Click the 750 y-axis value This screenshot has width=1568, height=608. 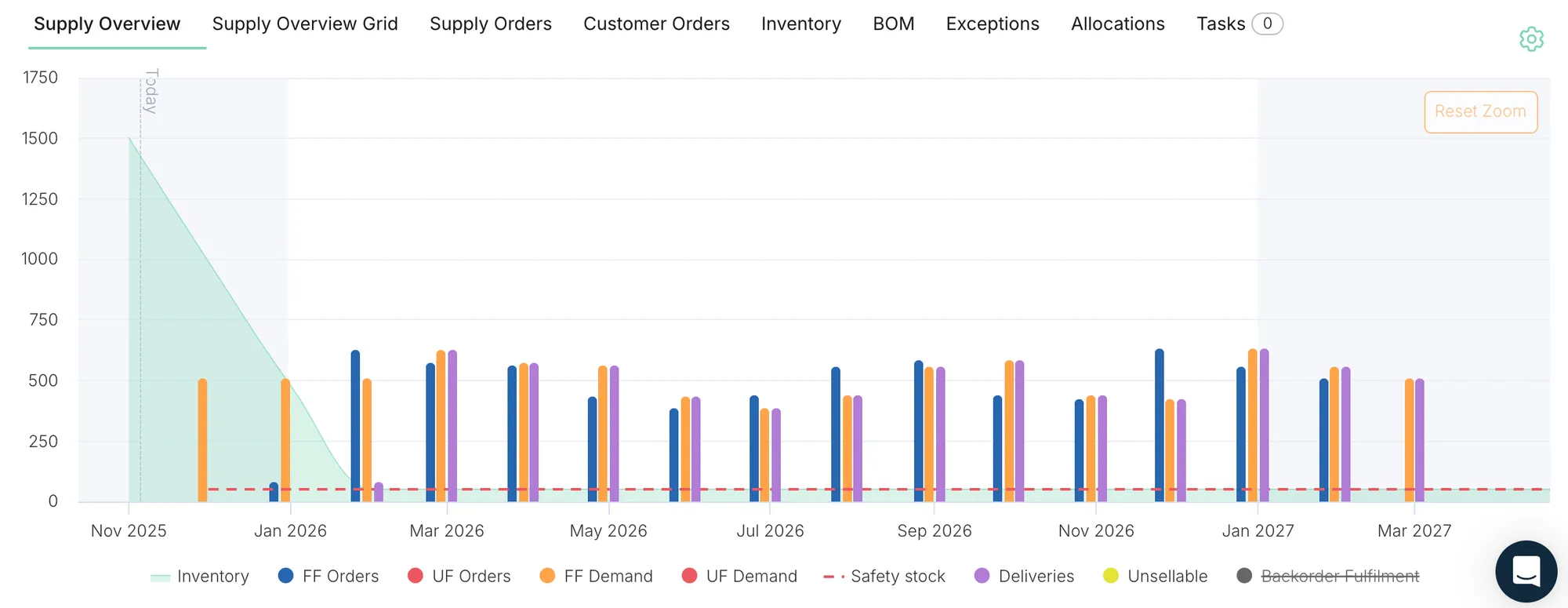click(x=43, y=320)
